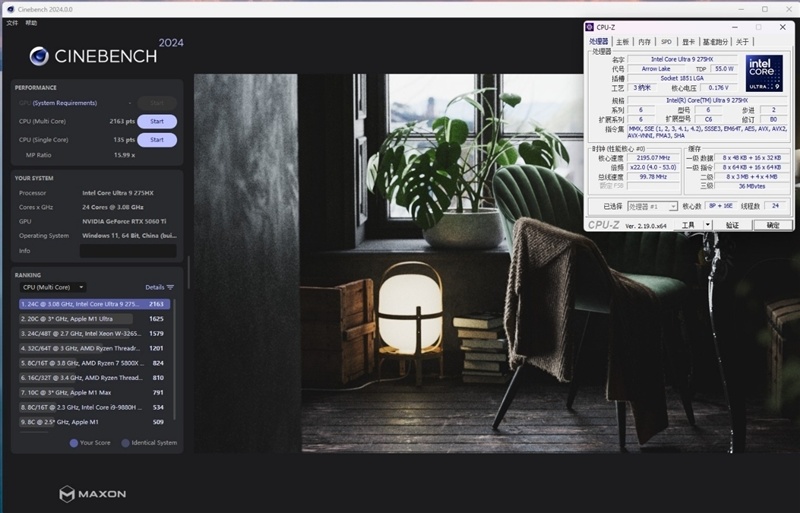
Task: Select ranking row Intel Xeon W-3265 1579
Action: click(94, 334)
